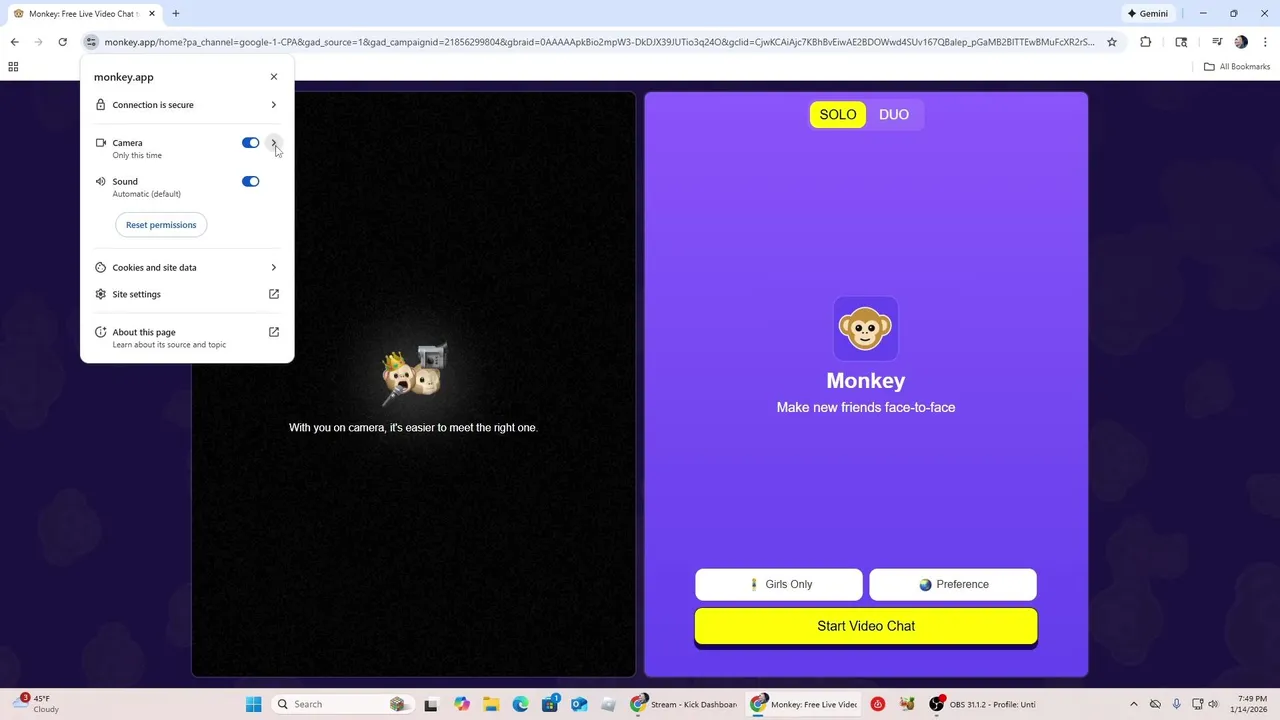Show hidden system tray icons
Image resolution: width=1280 pixels, height=720 pixels.
tap(1133, 704)
